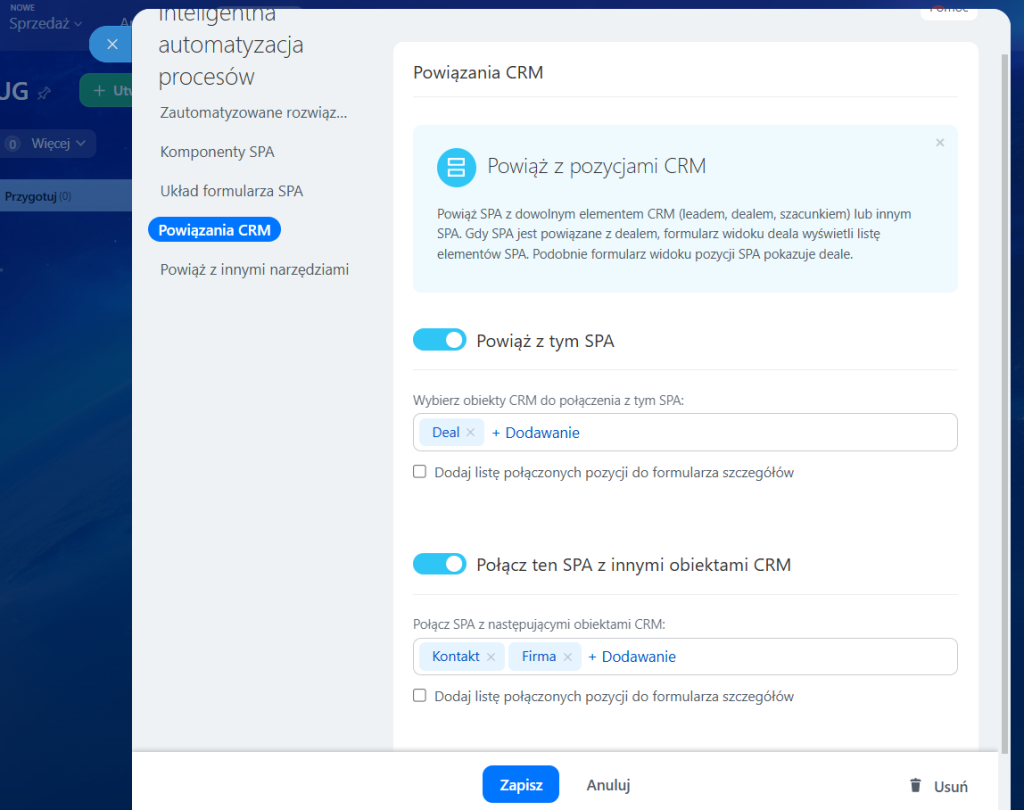Go to 'Układ formularza SPA' section
This screenshot has width=1024, height=810.
231,191
